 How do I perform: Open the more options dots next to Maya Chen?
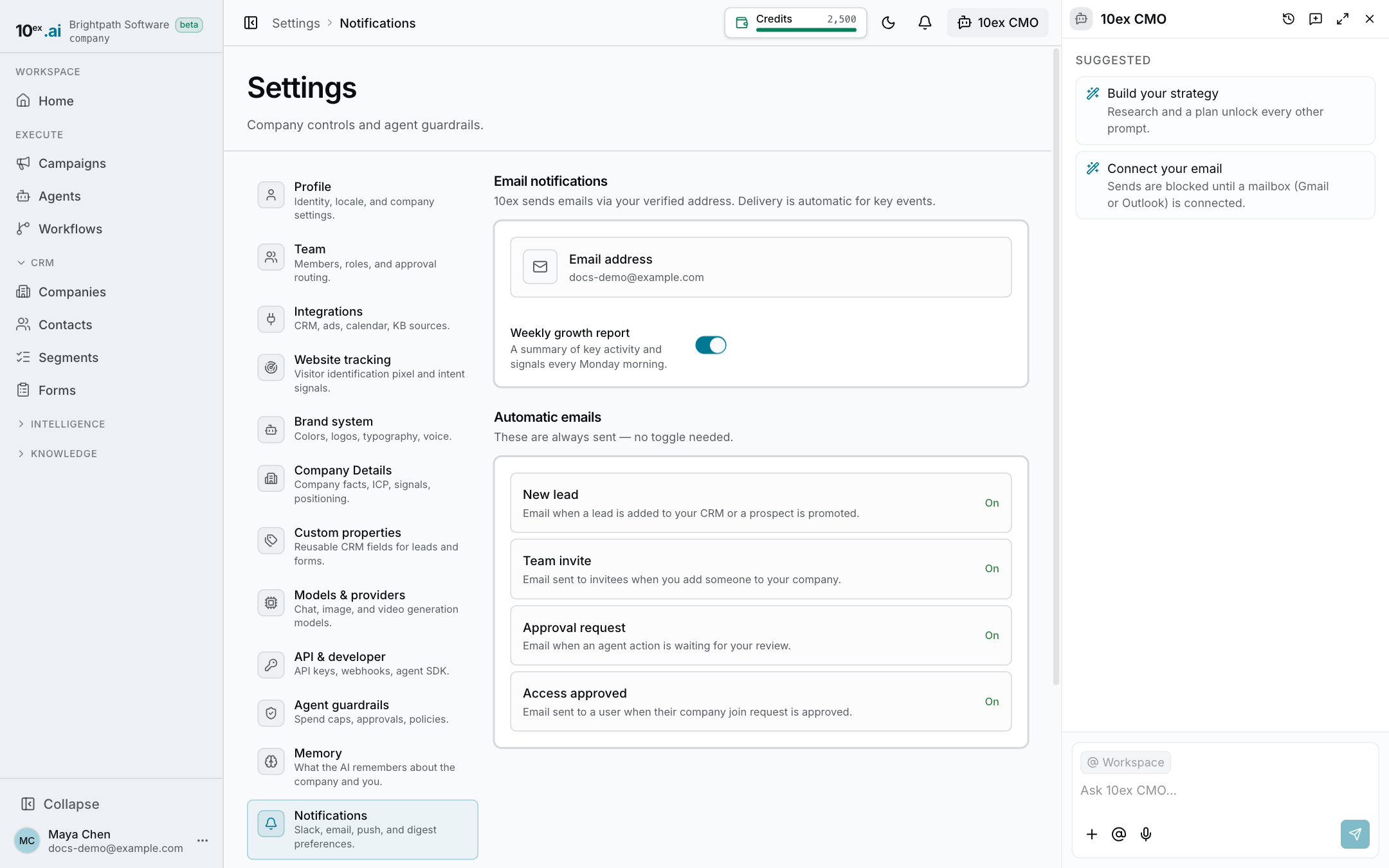point(203,840)
